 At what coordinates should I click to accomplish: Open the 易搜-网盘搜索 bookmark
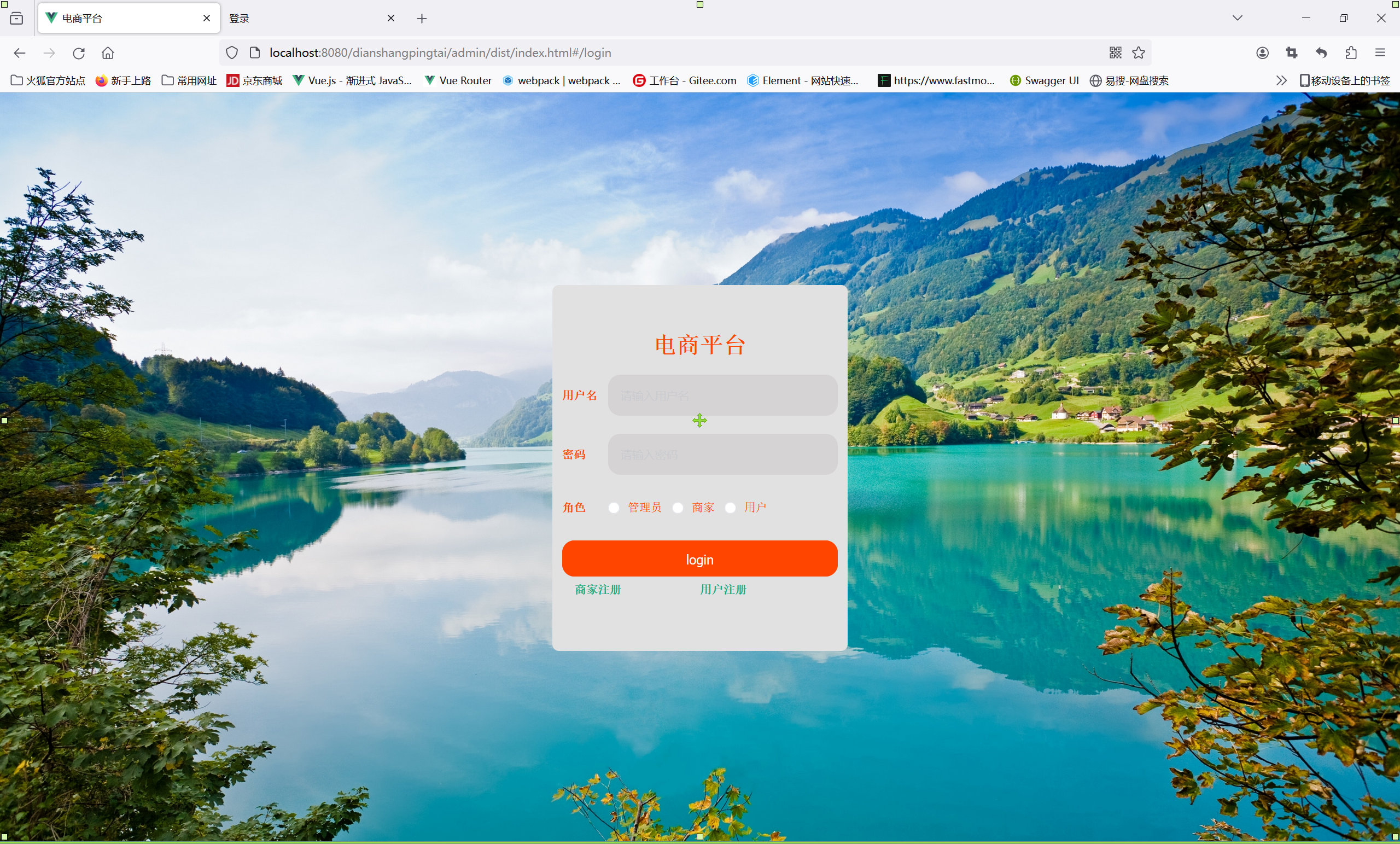pos(1129,81)
